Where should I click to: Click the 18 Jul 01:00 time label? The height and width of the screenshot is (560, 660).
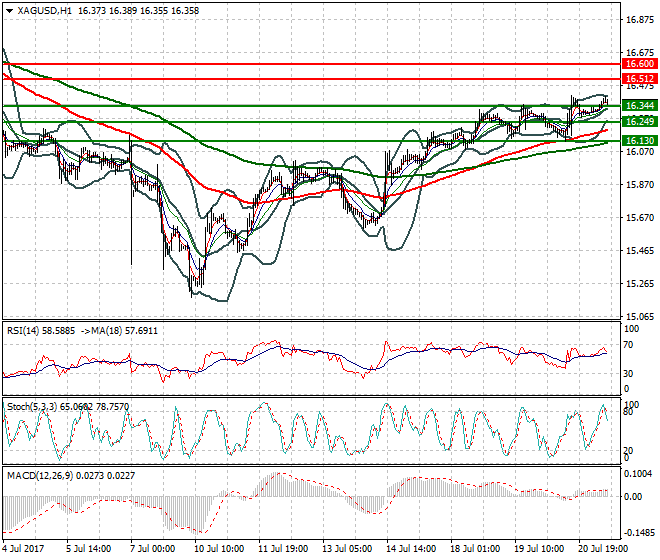[476, 549]
